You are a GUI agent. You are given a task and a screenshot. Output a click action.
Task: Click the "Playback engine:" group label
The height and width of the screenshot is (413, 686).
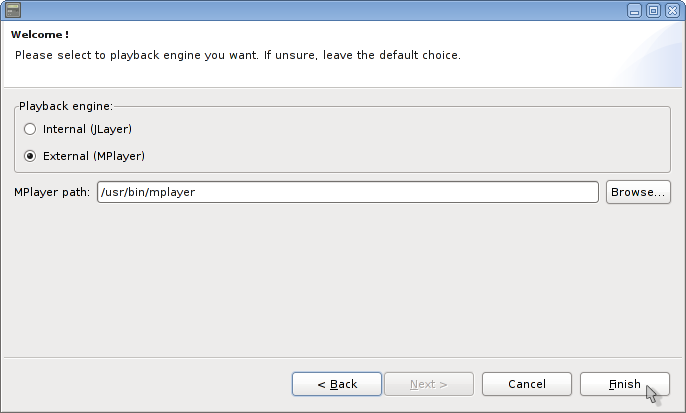[66, 105]
